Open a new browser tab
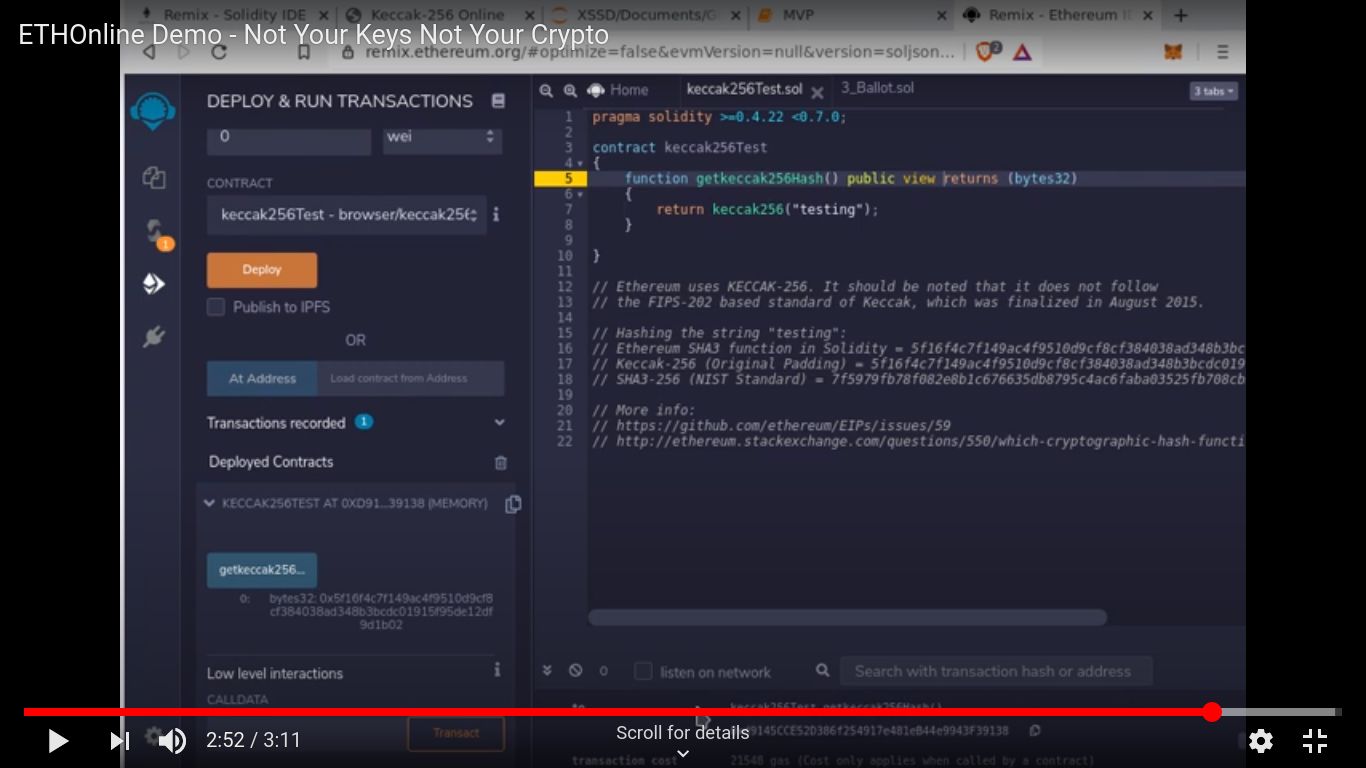This screenshot has height=768, width=1366. [1181, 15]
